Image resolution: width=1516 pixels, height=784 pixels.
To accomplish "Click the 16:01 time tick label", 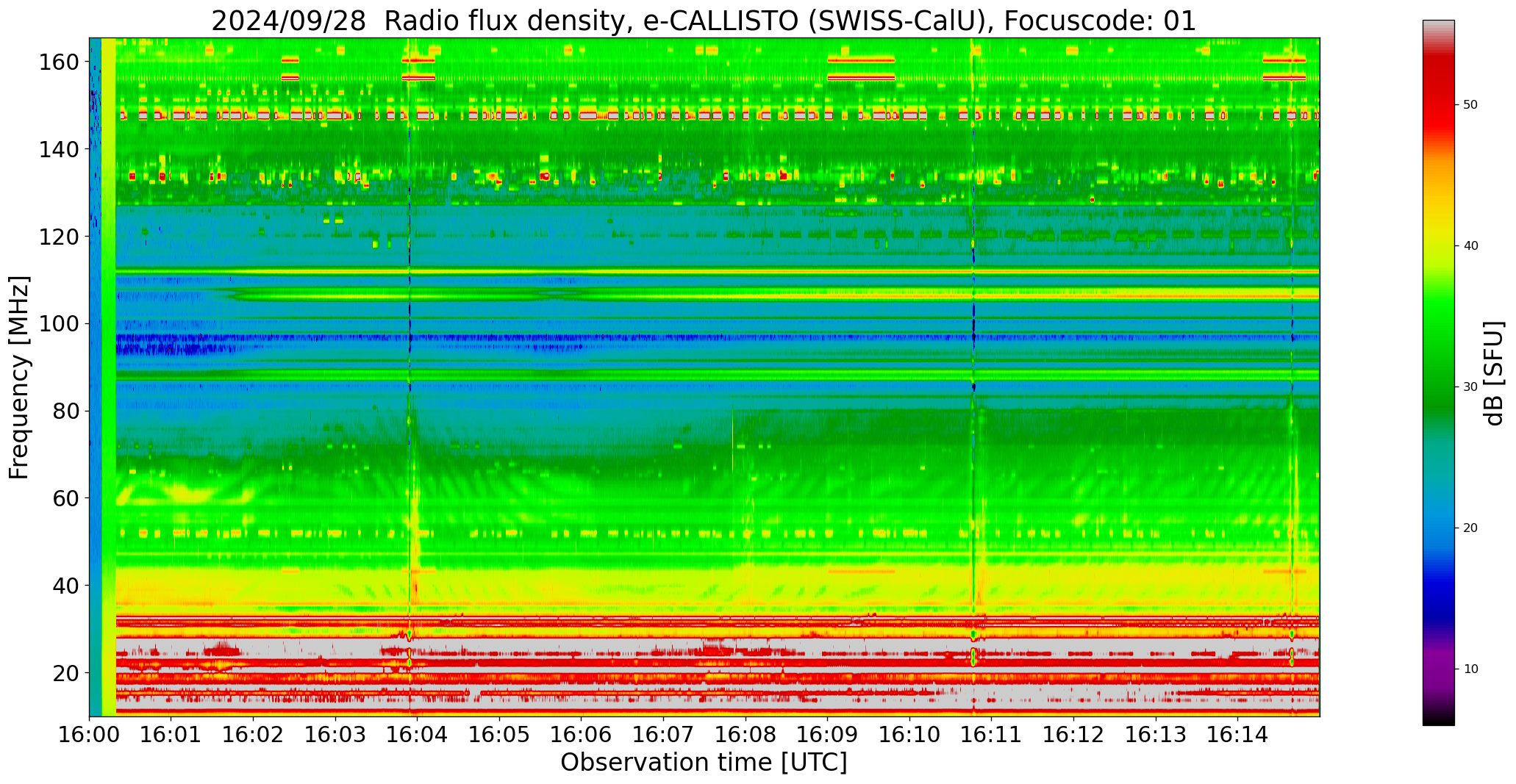I will point(171,734).
